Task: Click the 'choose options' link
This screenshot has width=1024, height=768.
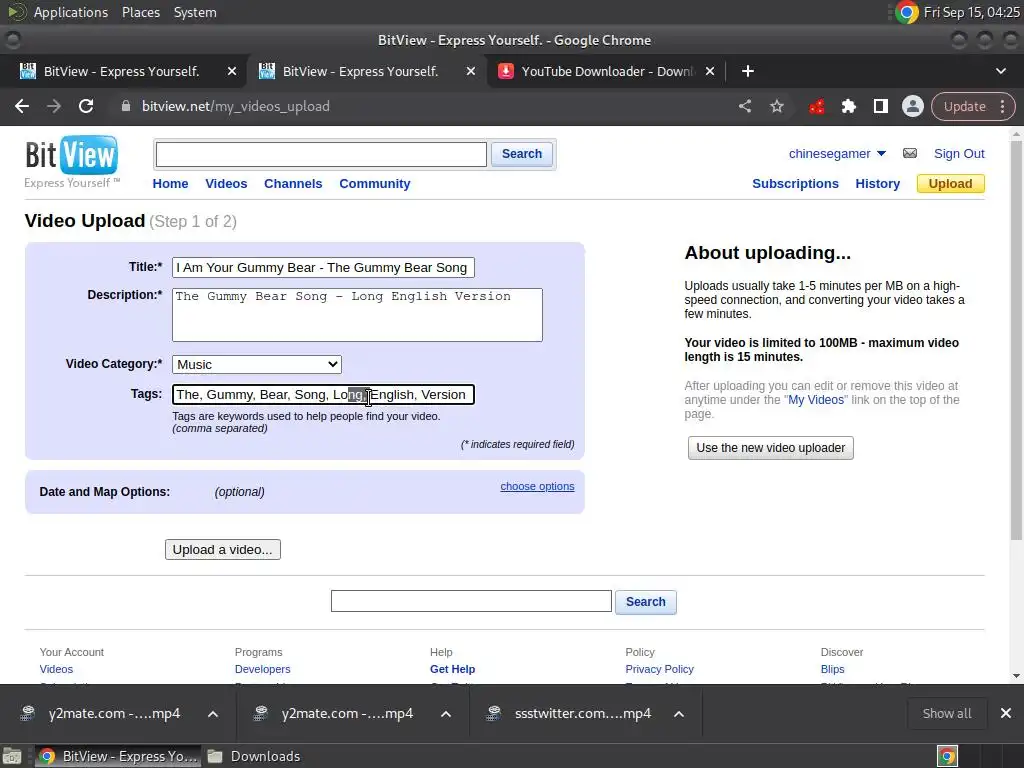Action: [x=537, y=487]
